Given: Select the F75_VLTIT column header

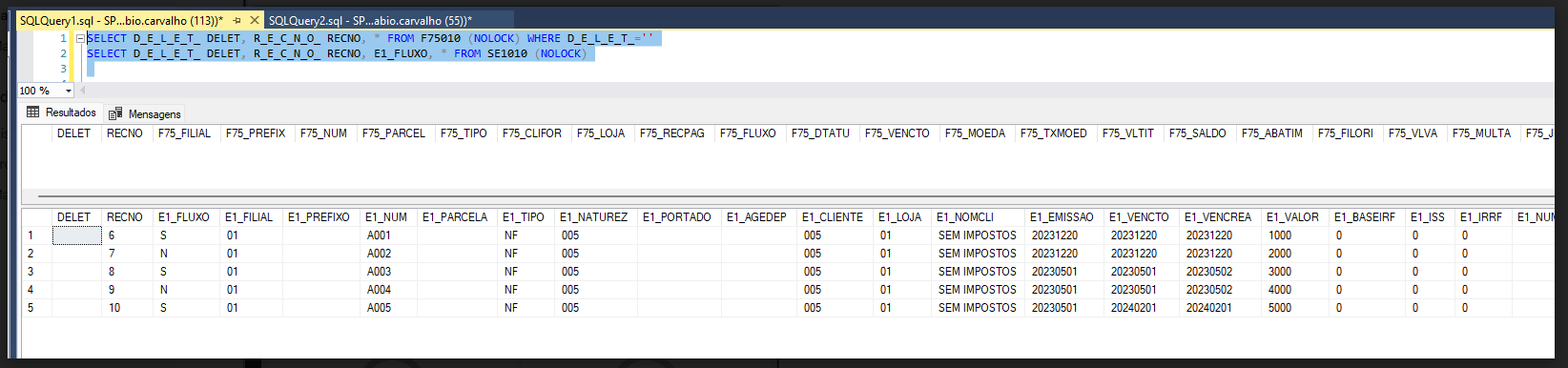Looking at the screenshot, I should pos(1128,133).
